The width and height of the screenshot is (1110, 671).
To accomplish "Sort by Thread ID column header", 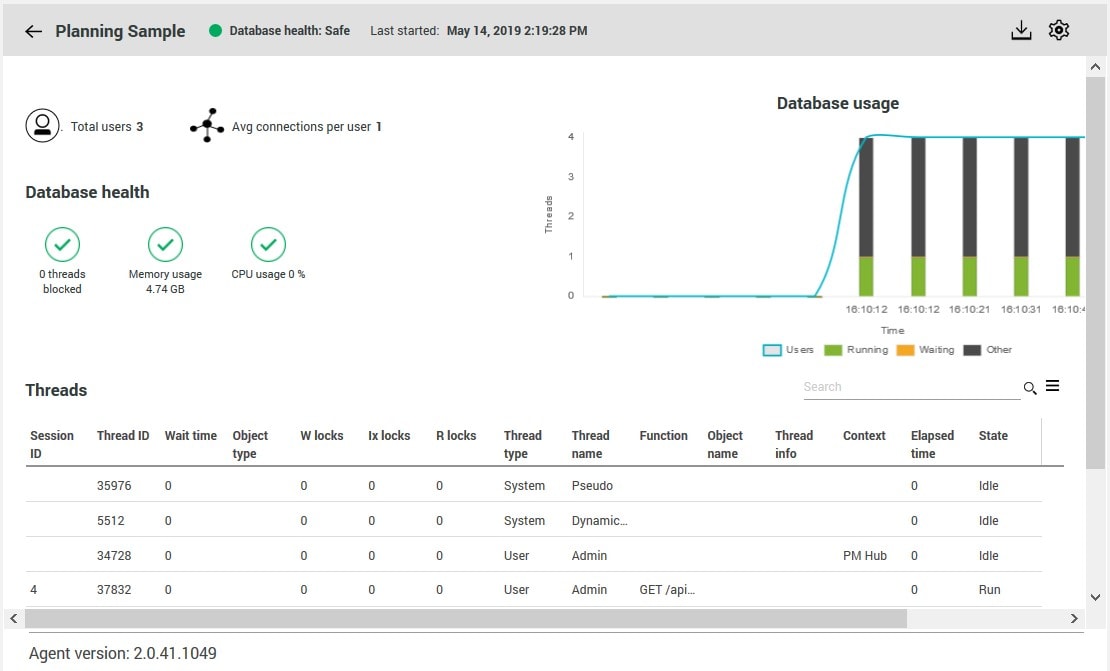I will [123, 436].
